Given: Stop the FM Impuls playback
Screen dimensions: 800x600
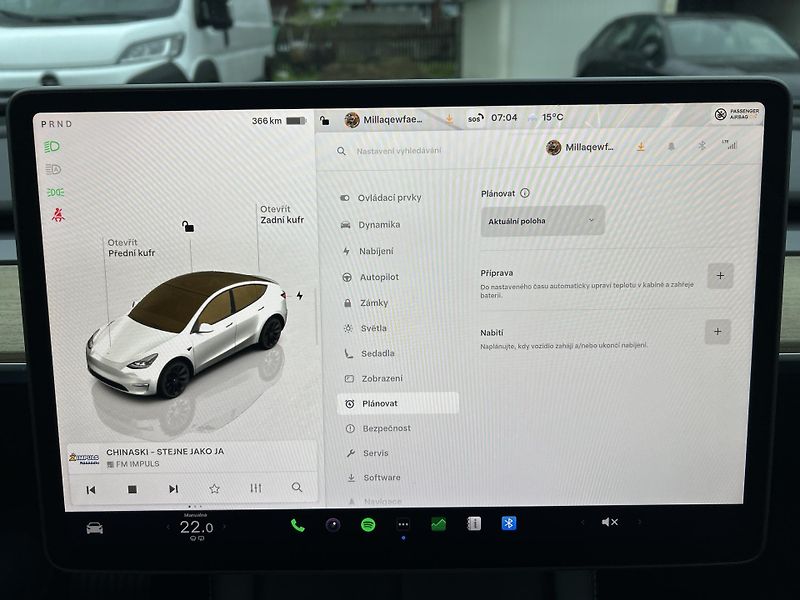Looking at the screenshot, I should pyautogui.click(x=132, y=489).
